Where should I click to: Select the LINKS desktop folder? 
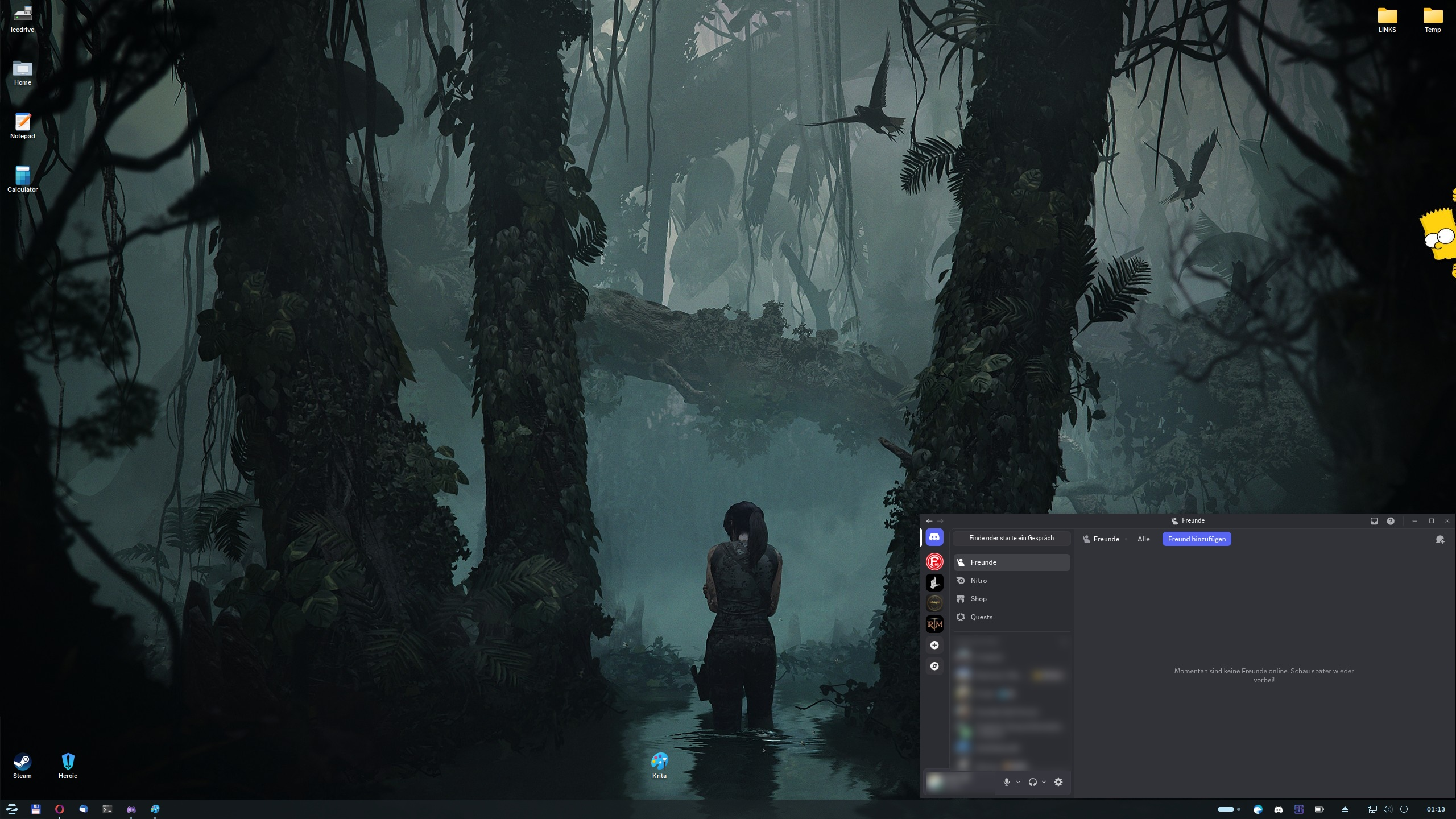click(x=1387, y=19)
